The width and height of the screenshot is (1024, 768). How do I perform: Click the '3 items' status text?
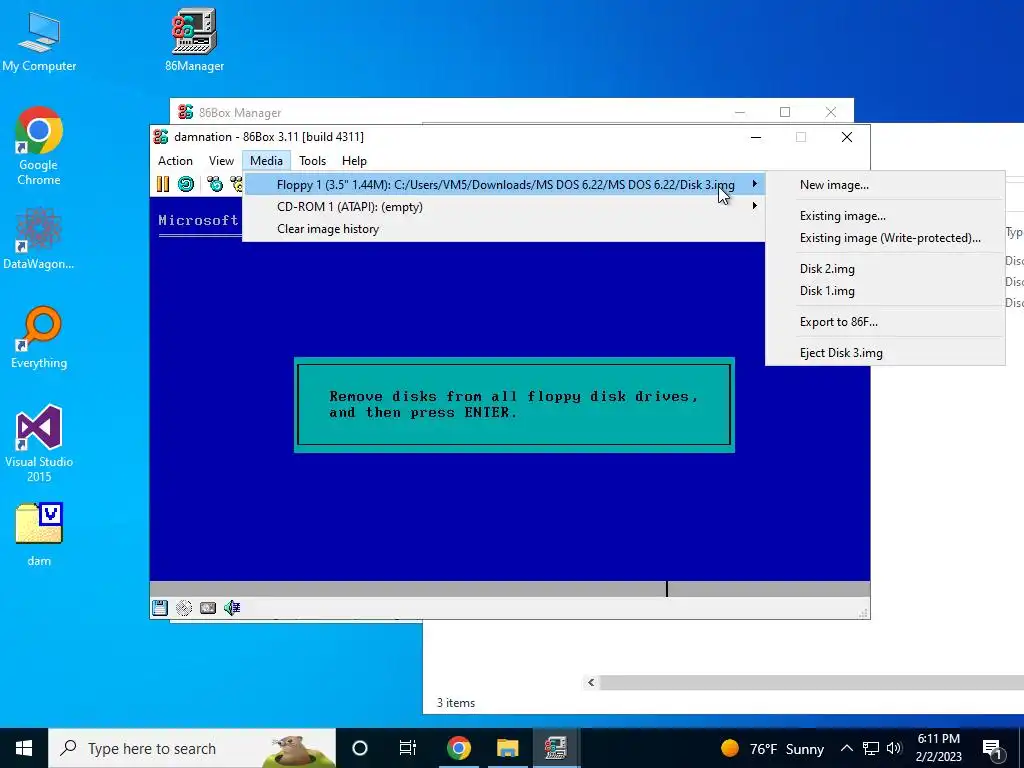click(456, 703)
